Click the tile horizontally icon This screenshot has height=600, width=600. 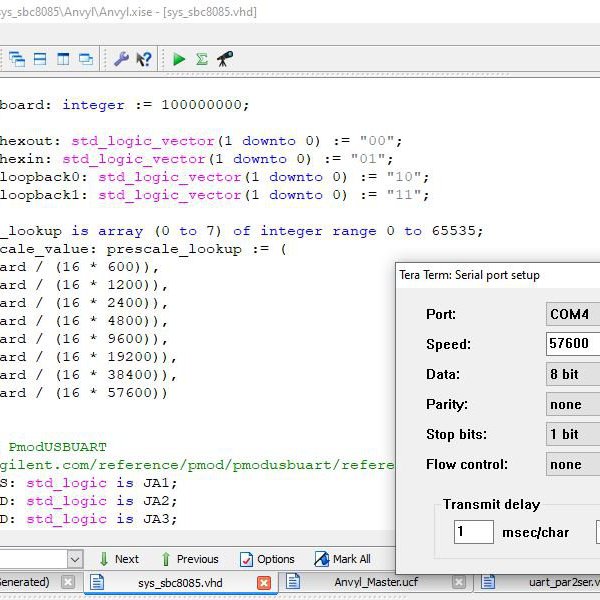click(40, 59)
